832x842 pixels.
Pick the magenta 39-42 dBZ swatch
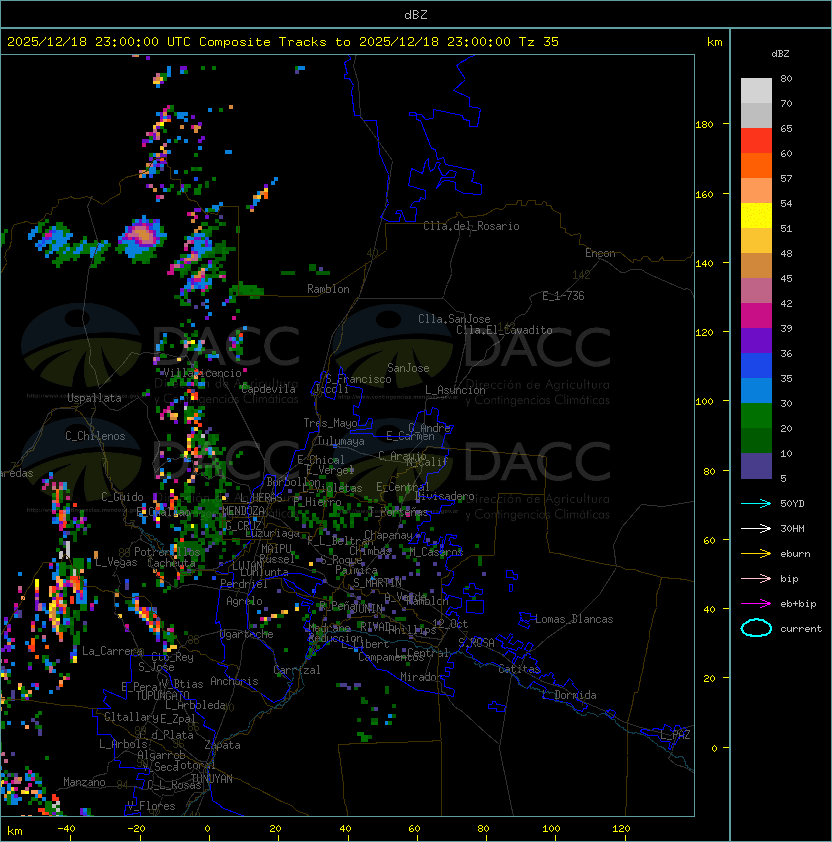(x=756, y=315)
